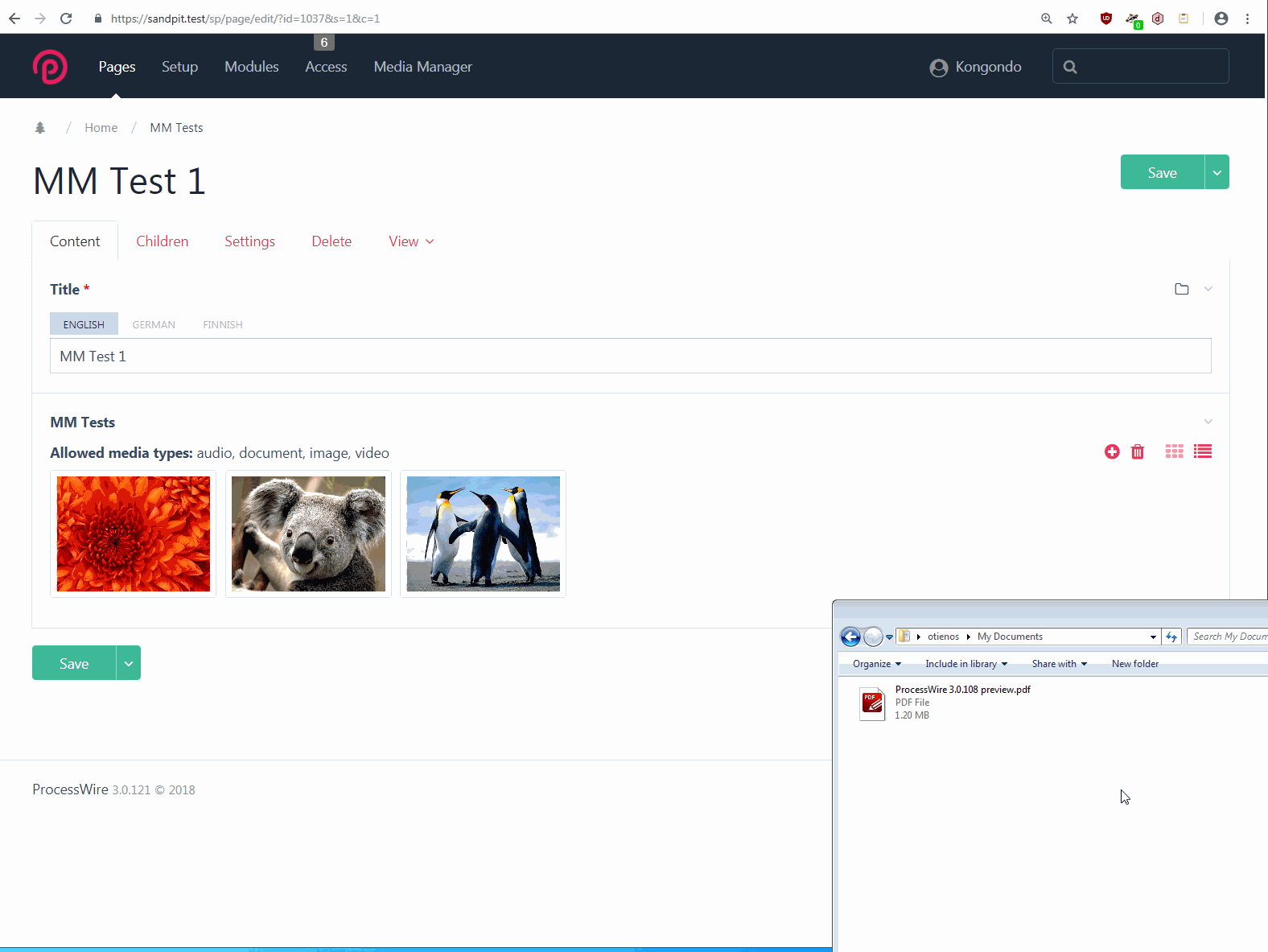Image resolution: width=1268 pixels, height=952 pixels.
Task: Click the ProcessWire logo icon
Action: (x=50, y=67)
